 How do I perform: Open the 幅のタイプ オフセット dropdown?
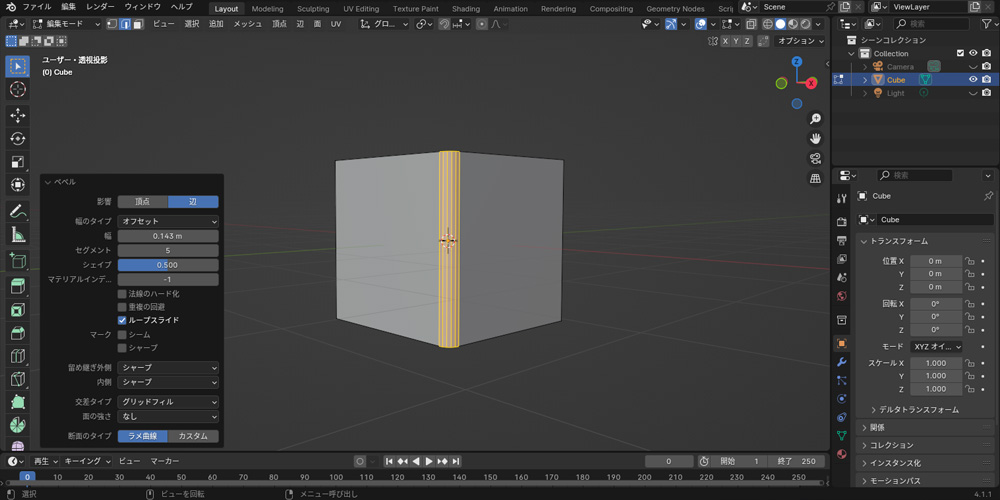tap(168, 221)
